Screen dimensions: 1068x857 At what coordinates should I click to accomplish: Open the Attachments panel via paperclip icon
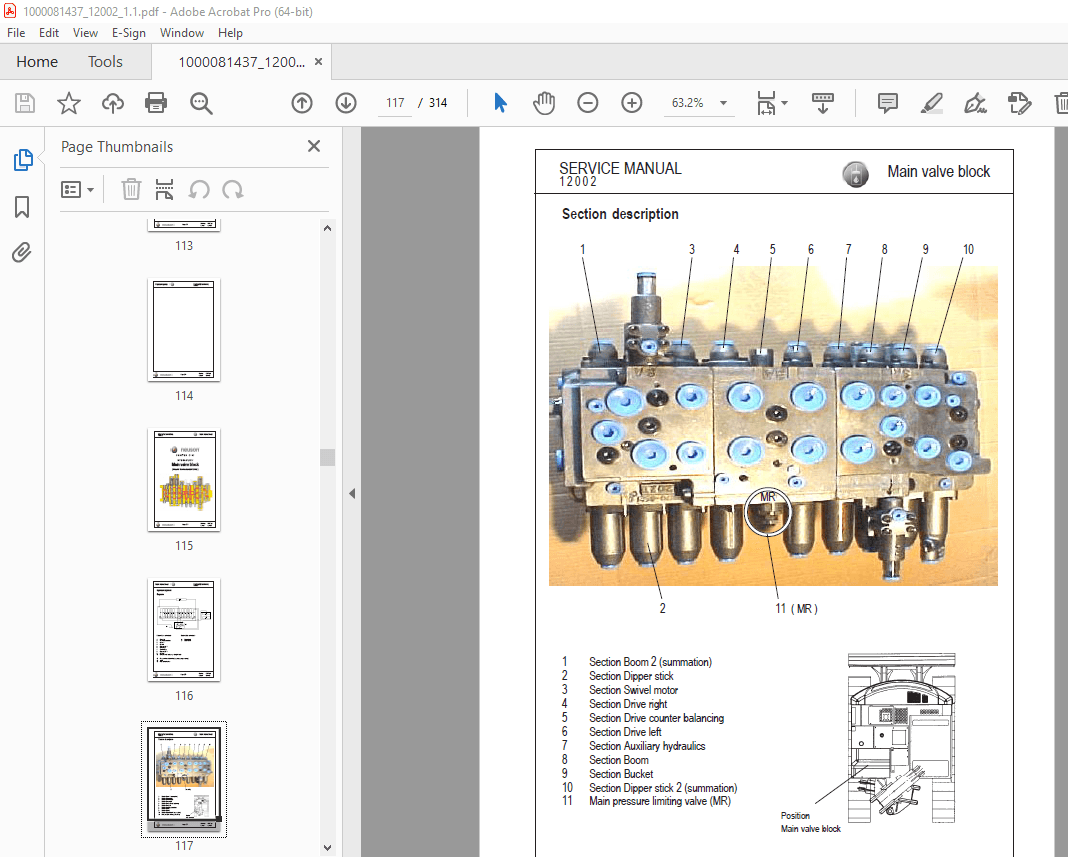pos(22,252)
